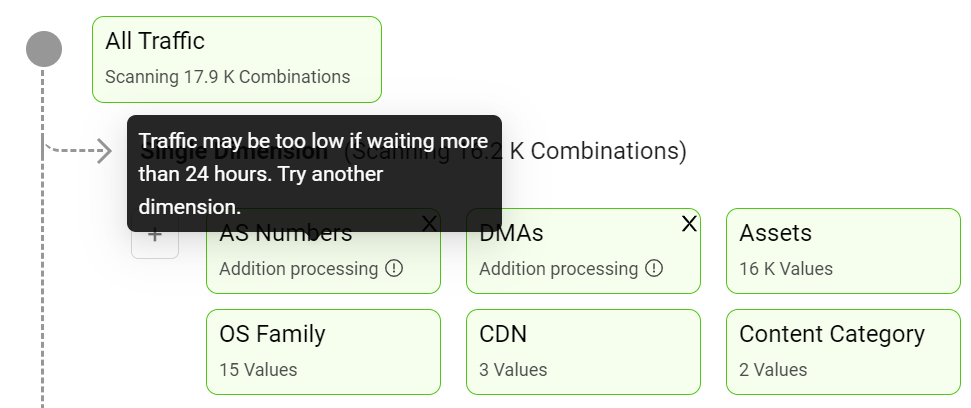Click the 15 Values label under OS Family

point(258,370)
